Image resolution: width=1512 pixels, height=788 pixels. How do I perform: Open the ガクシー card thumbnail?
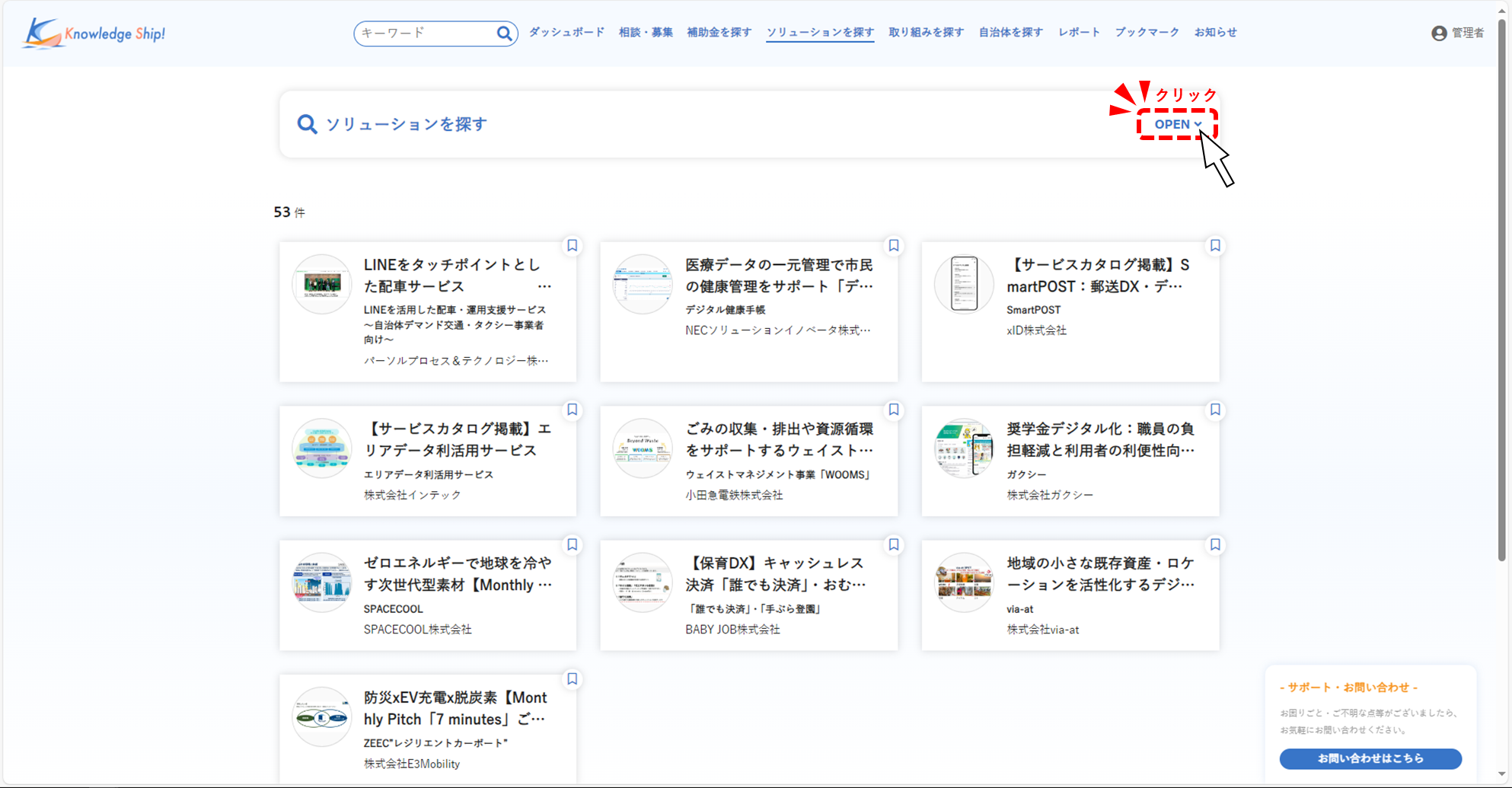coord(965,448)
